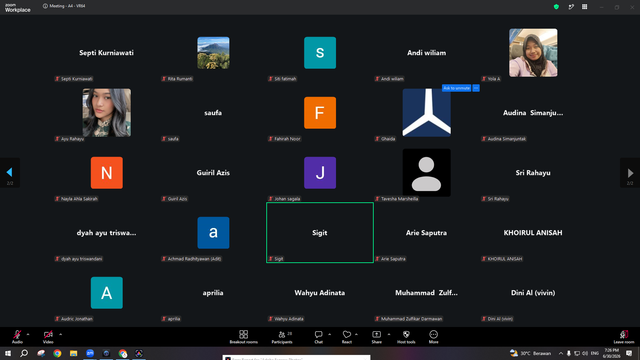Open the More options menu
Screen dimensions: 640x360
tap(433, 337)
